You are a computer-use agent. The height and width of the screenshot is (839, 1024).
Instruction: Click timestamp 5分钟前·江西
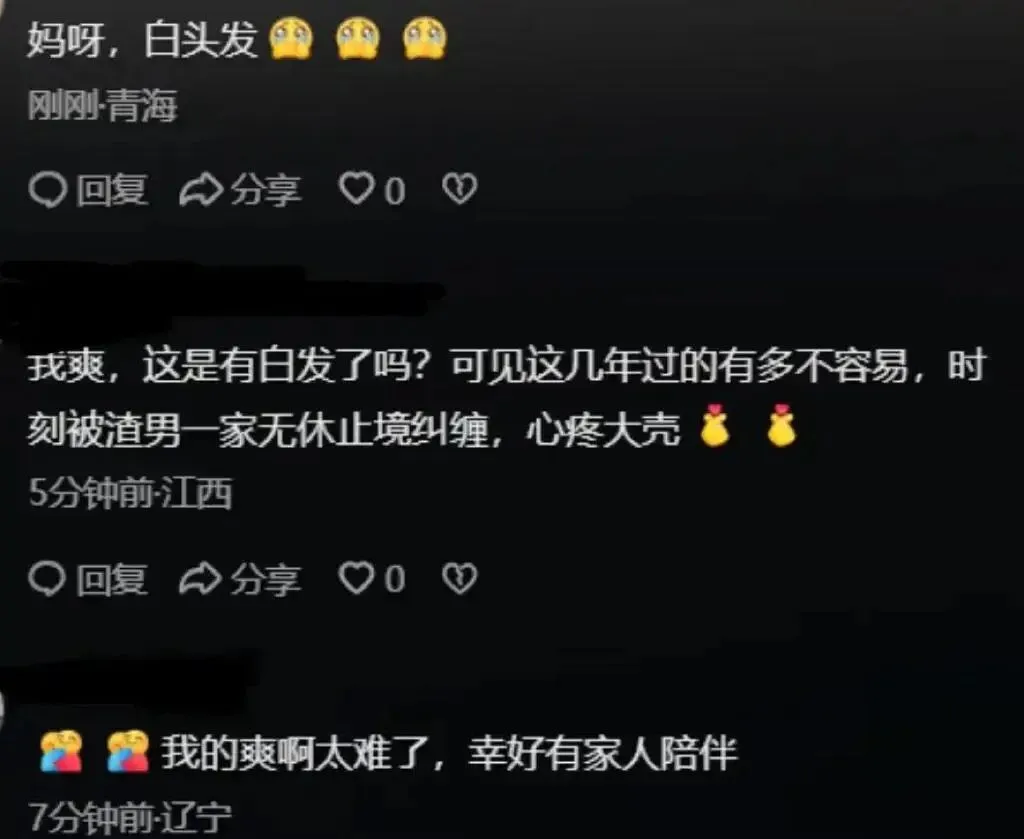(x=131, y=492)
